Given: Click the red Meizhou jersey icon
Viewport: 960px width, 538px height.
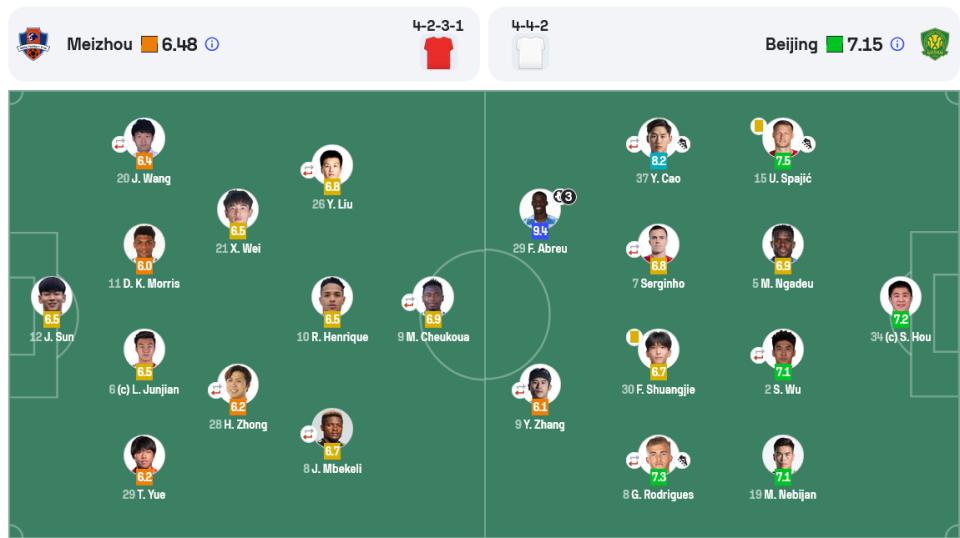Looking at the screenshot, I should 438,53.
